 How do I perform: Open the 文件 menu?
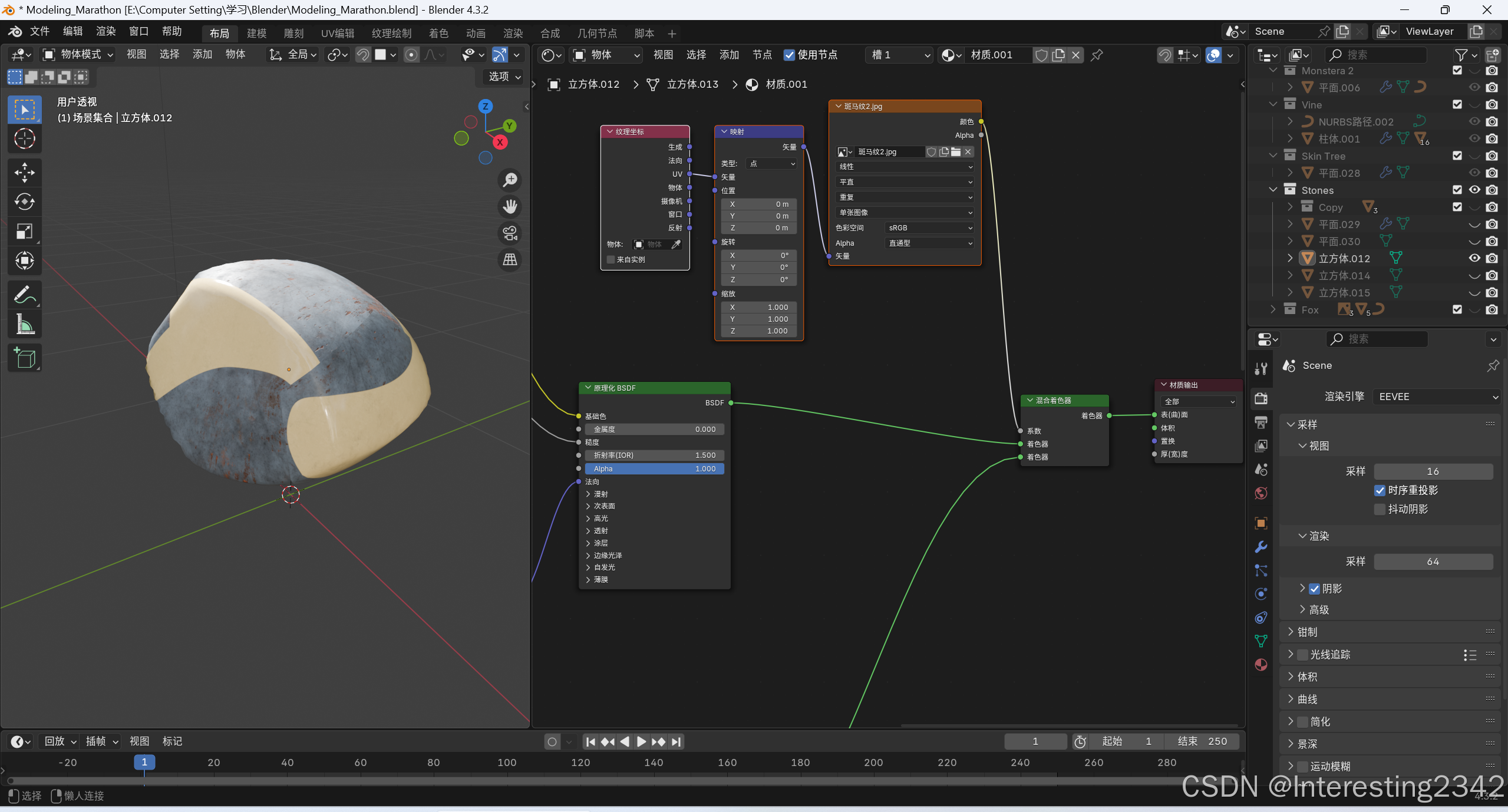coord(39,31)
